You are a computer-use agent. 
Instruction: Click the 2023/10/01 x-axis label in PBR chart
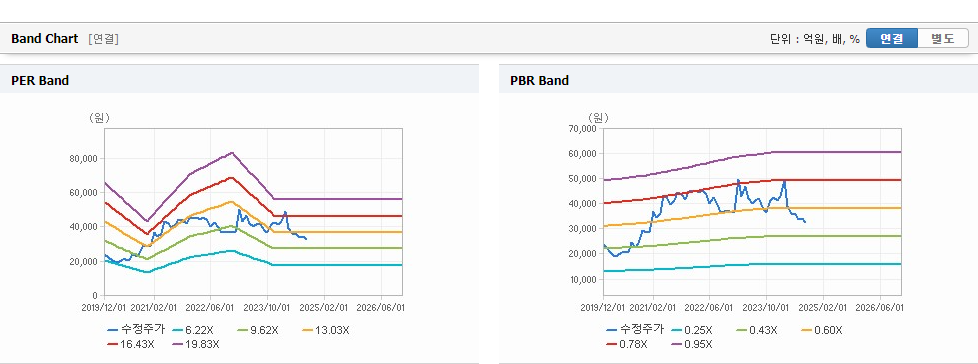coord(767,308)
